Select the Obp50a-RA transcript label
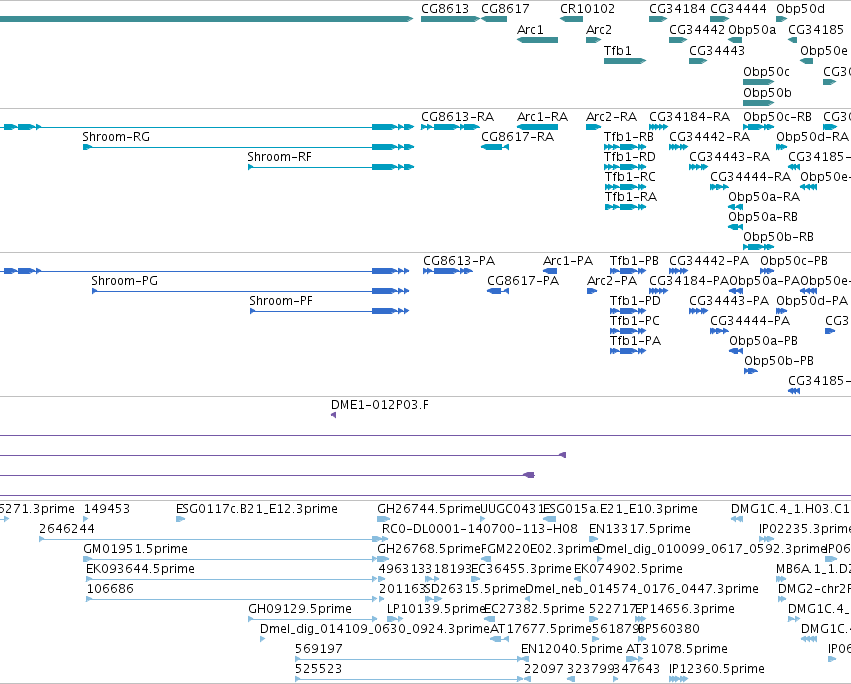 coord(764,197)
